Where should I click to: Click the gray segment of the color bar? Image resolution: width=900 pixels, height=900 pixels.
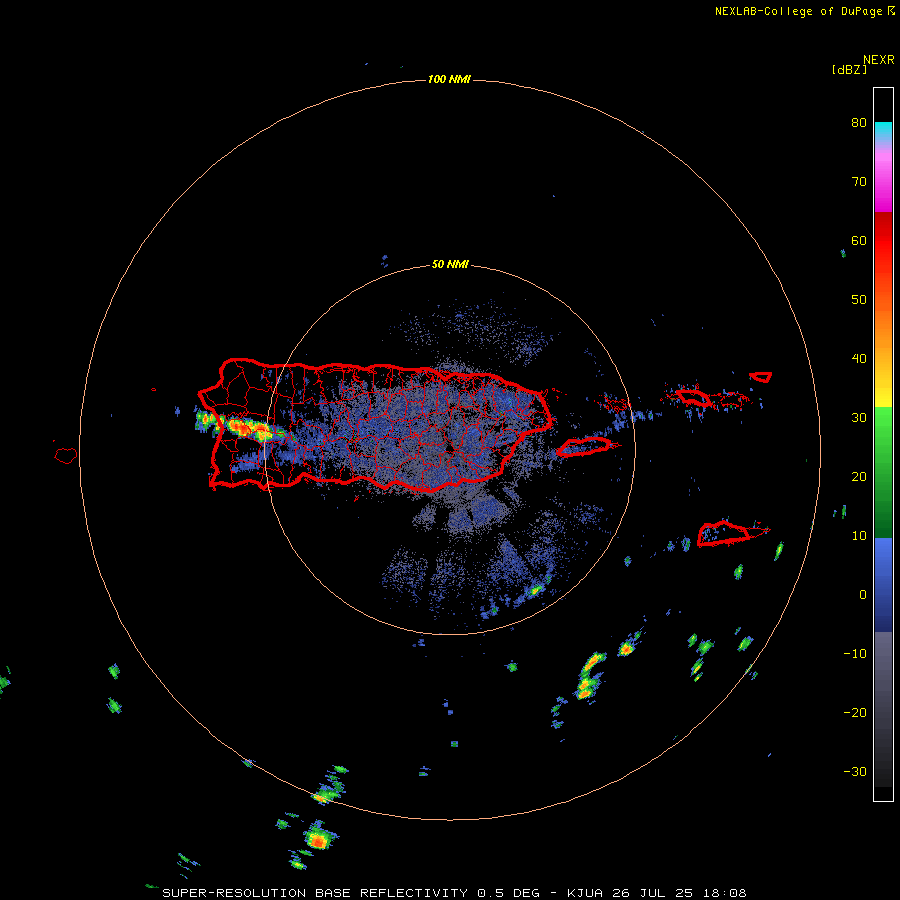point(883,709)
